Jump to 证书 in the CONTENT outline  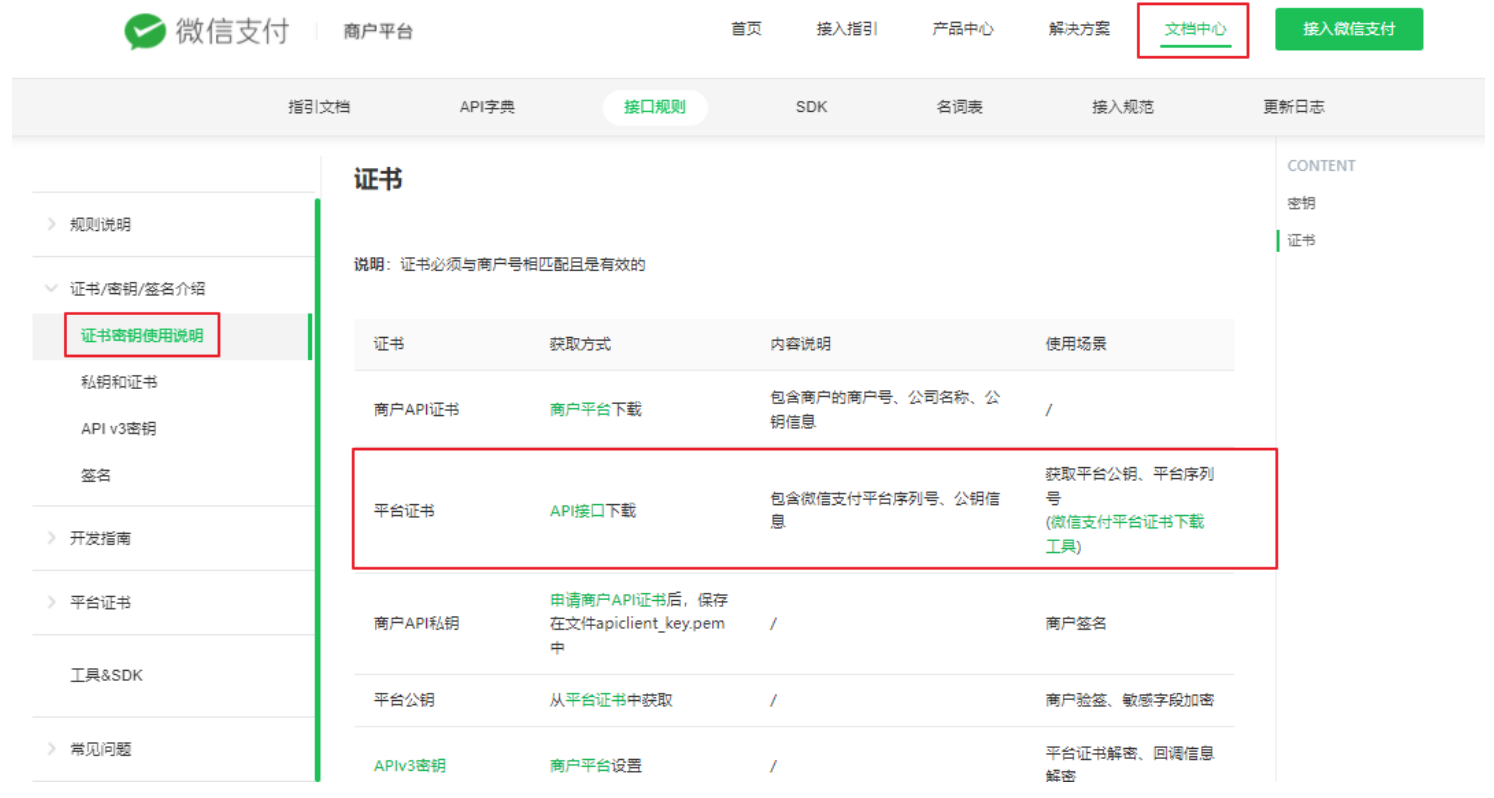click(1301, 240)
